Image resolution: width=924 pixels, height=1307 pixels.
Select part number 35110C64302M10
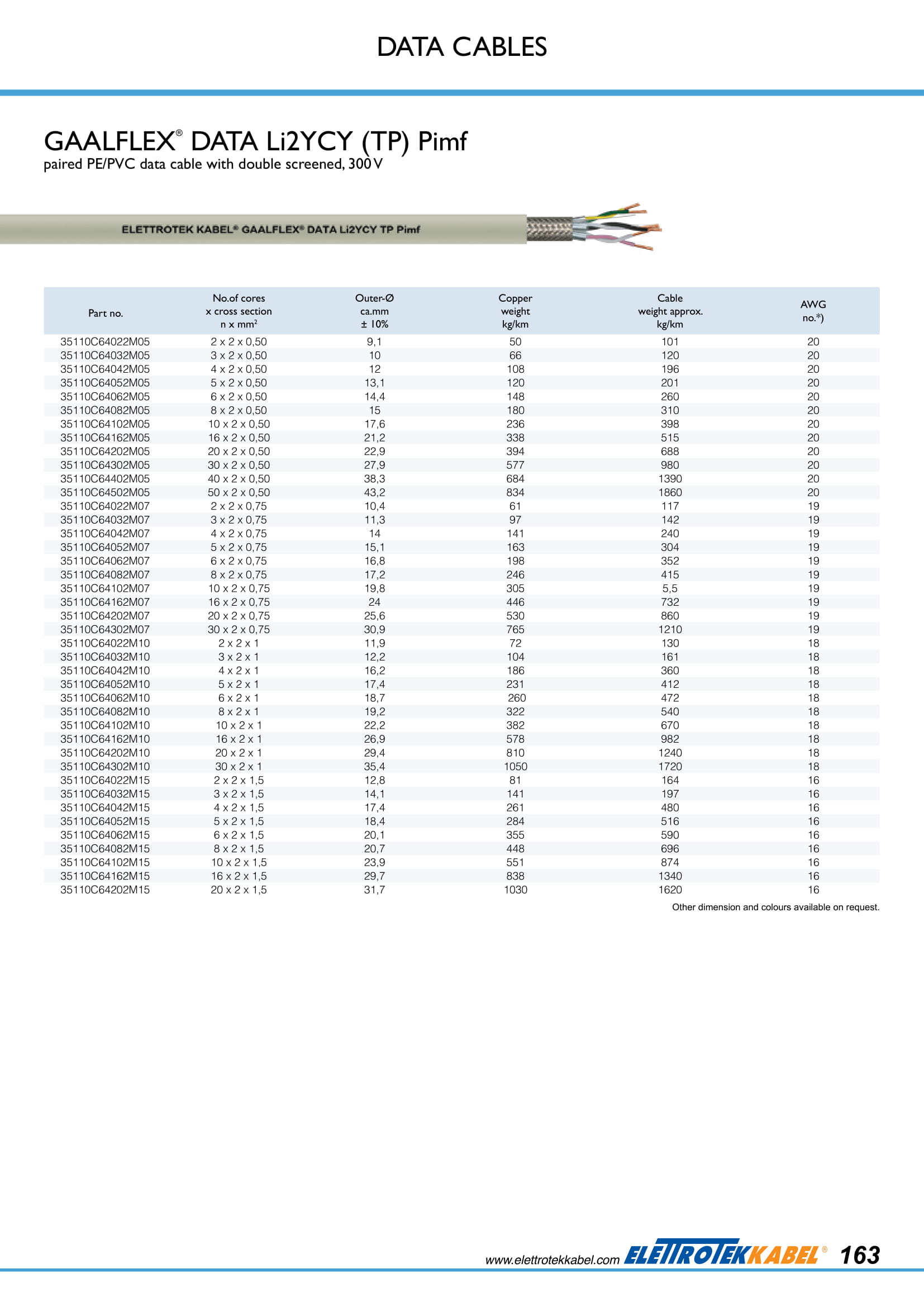click(105, 767)
